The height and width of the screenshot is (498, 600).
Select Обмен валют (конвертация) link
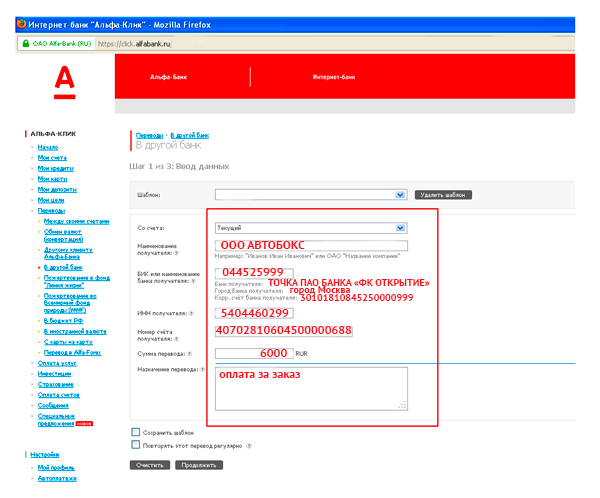click(x=63, y=235)
